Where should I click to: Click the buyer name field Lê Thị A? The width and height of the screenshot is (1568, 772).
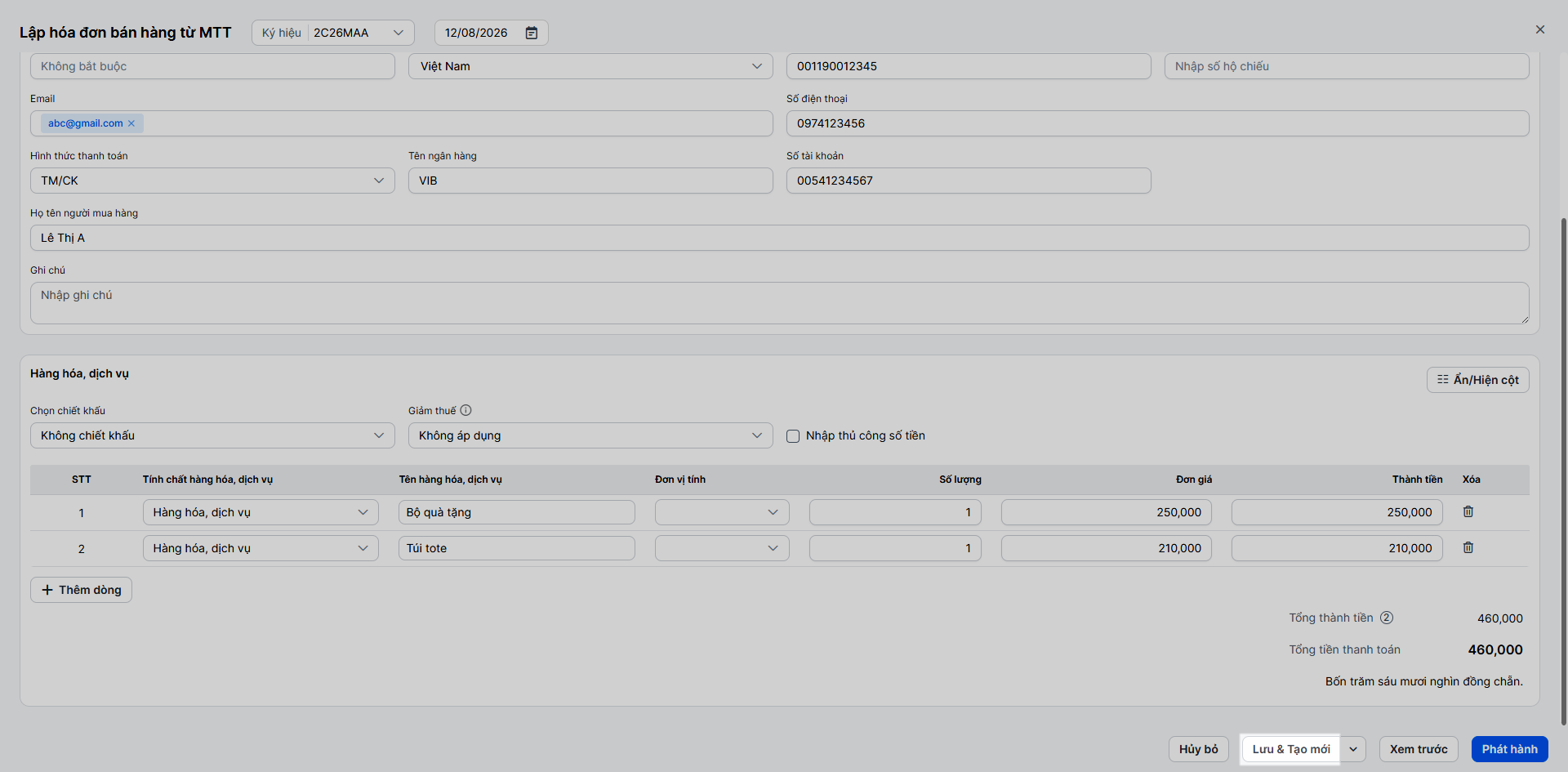pyautogui.click(x=780, y=238)
